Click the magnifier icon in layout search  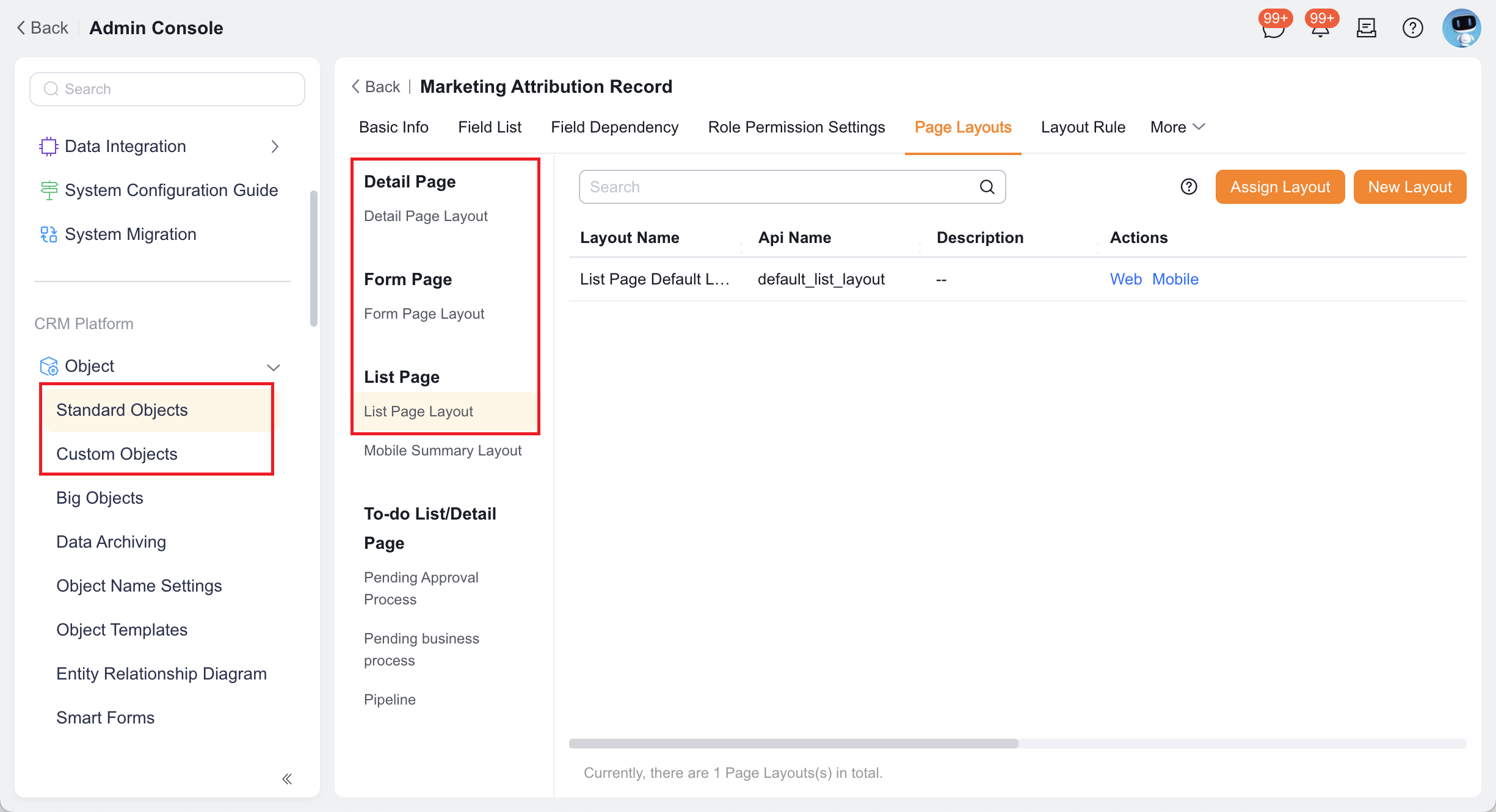click(x=987, y=187)
